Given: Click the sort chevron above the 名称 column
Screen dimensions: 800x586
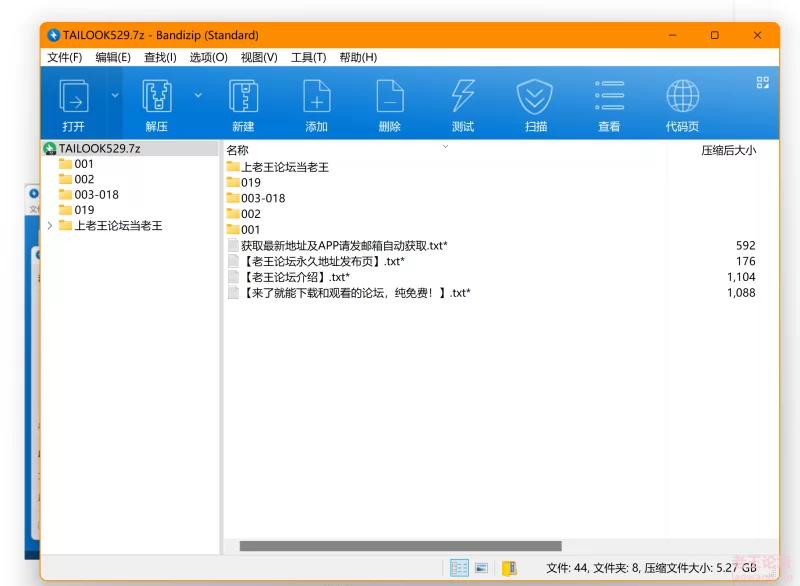Looking at the screenshot, I should 445,146.
